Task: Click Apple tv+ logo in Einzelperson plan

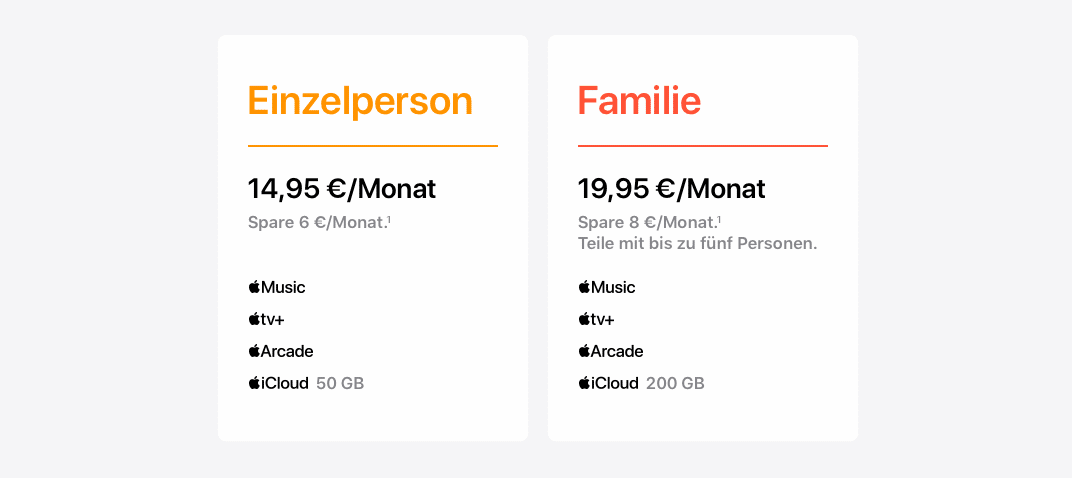Action: coord(267,319)
